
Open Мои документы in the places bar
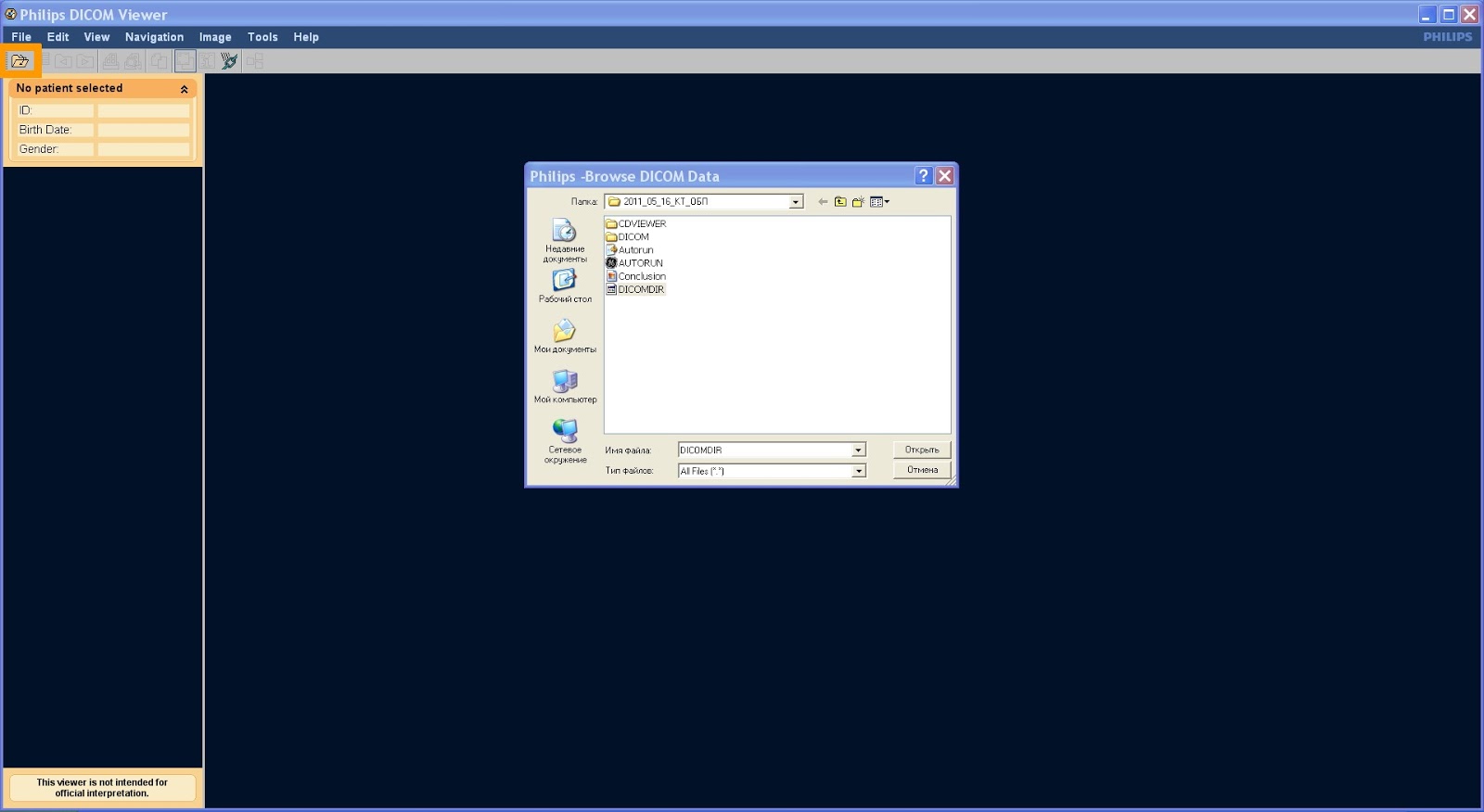point(565,336)
